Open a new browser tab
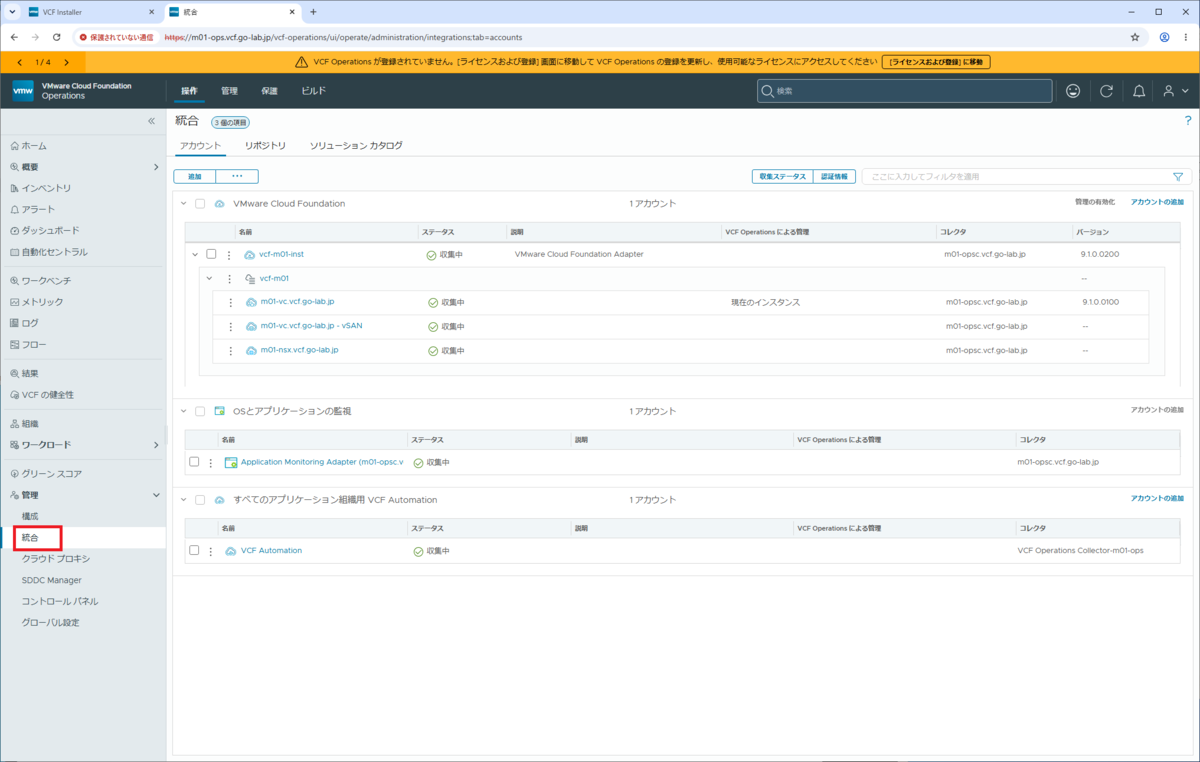Screen dimensions: 1200x762 click(x=313, y=12)
